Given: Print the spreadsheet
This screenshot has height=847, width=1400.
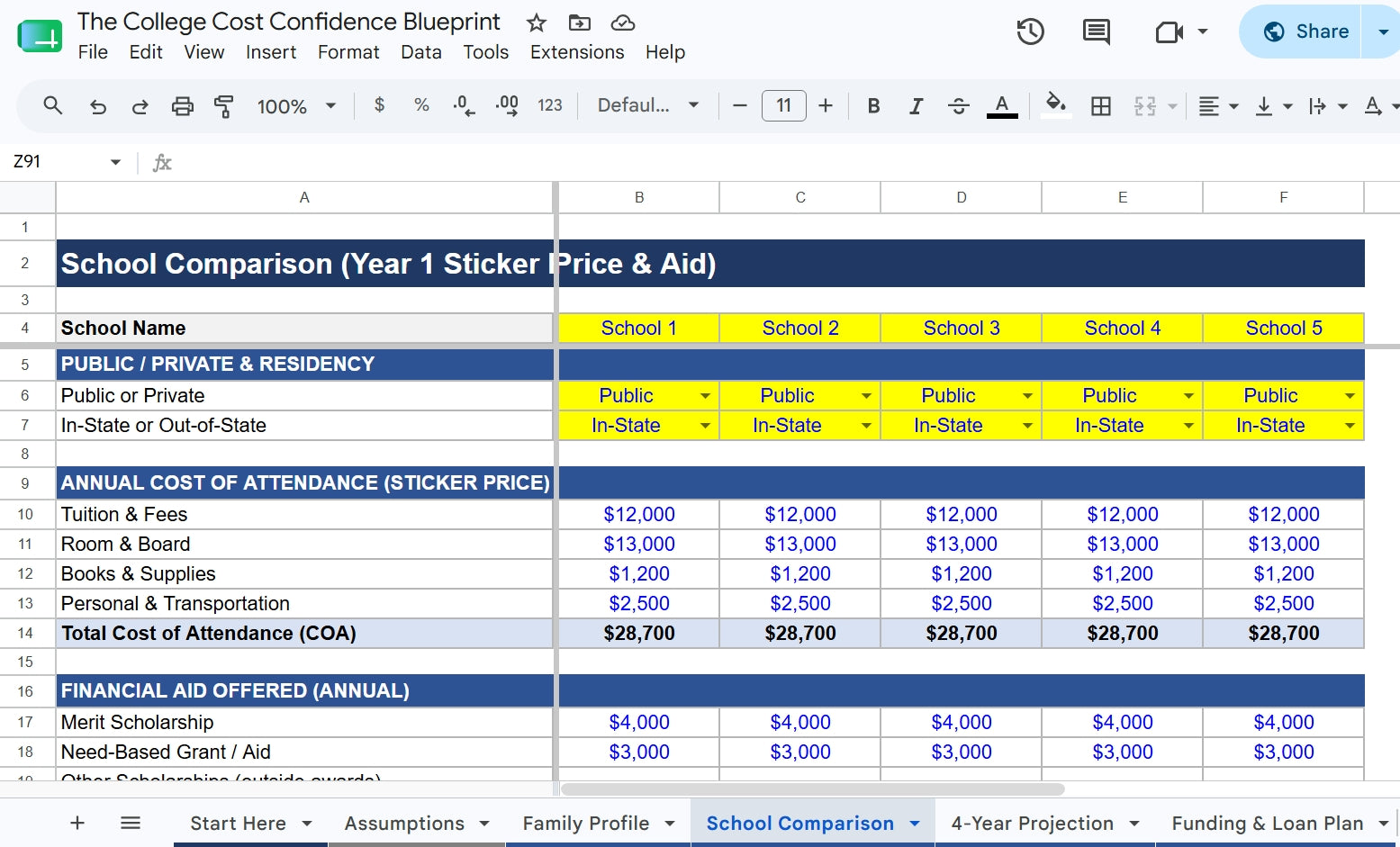Looking at the screenshot, I should (183, 106).
